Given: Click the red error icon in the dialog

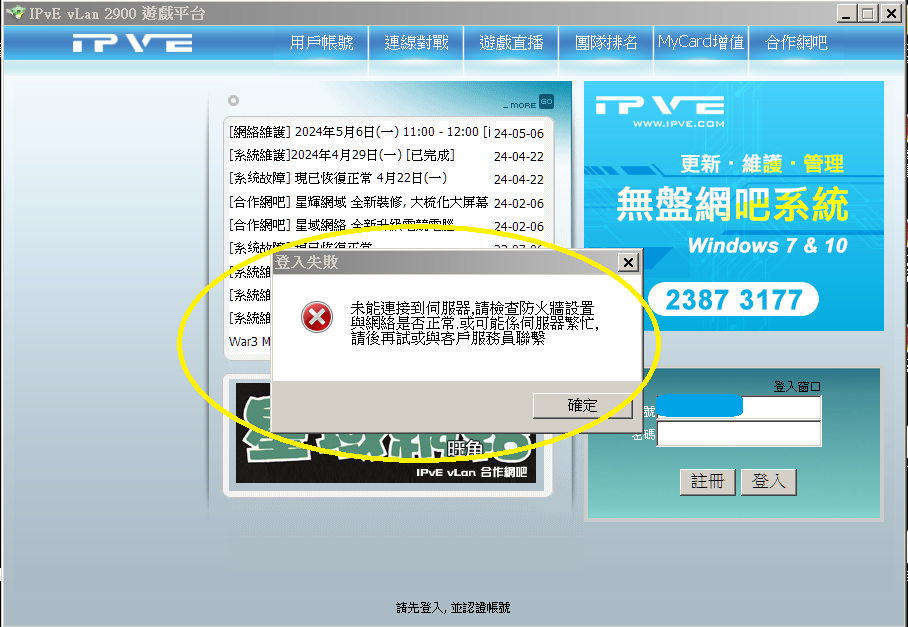Looking at the screenshot, I should coord(317,317).
